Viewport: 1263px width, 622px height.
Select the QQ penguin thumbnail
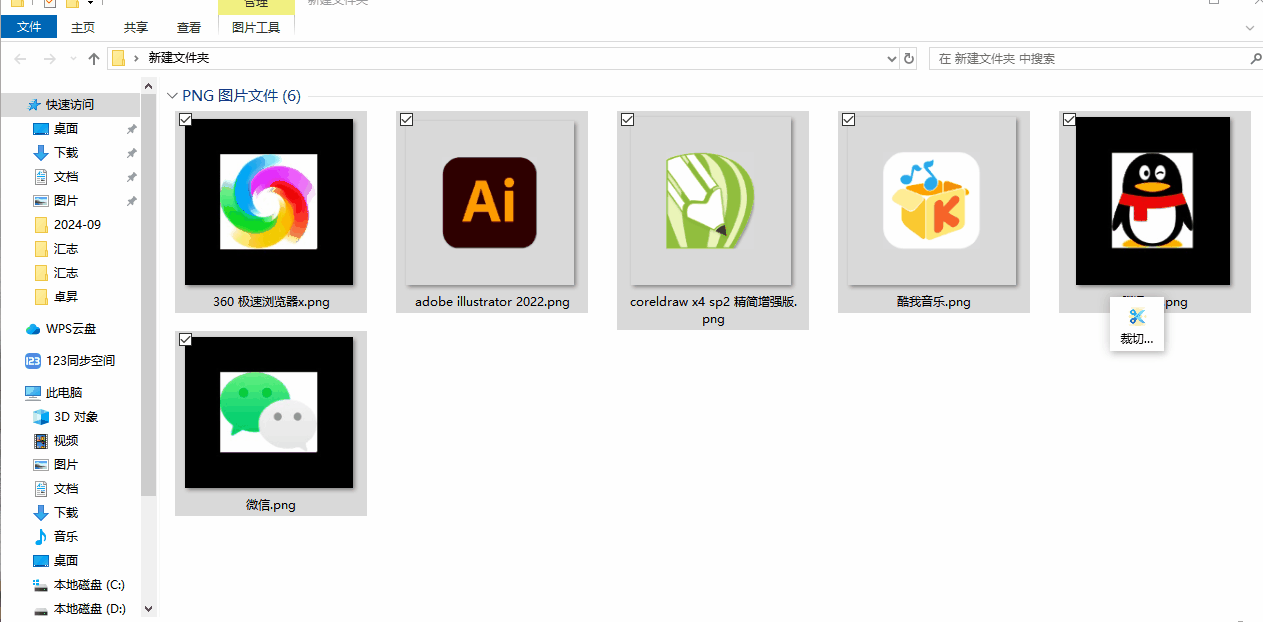[x=1153, y=201]
